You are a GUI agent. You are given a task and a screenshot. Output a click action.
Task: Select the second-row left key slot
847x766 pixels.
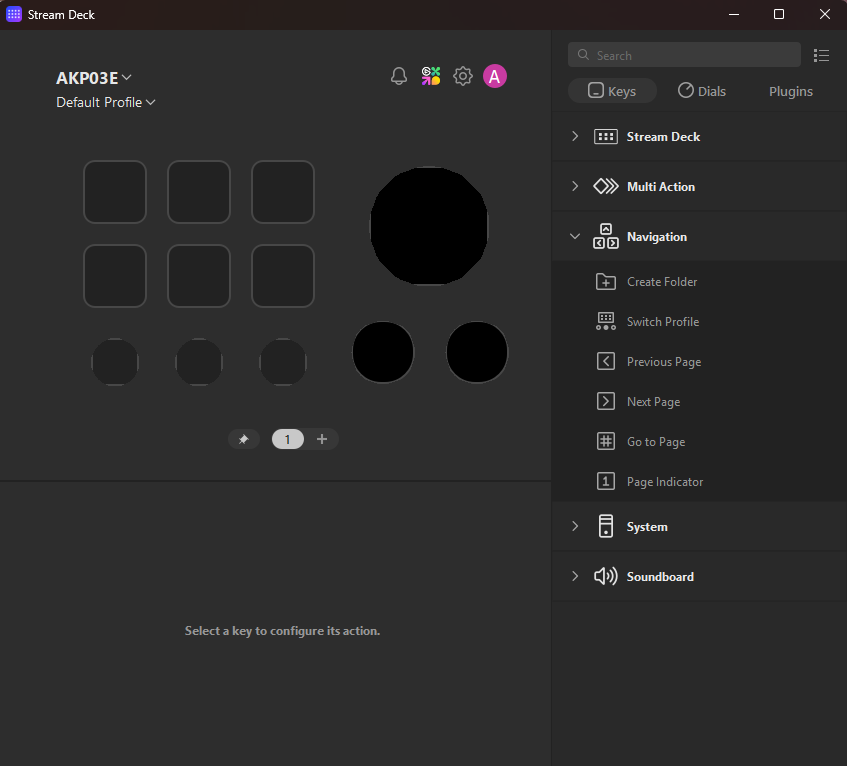coord(115,276)
